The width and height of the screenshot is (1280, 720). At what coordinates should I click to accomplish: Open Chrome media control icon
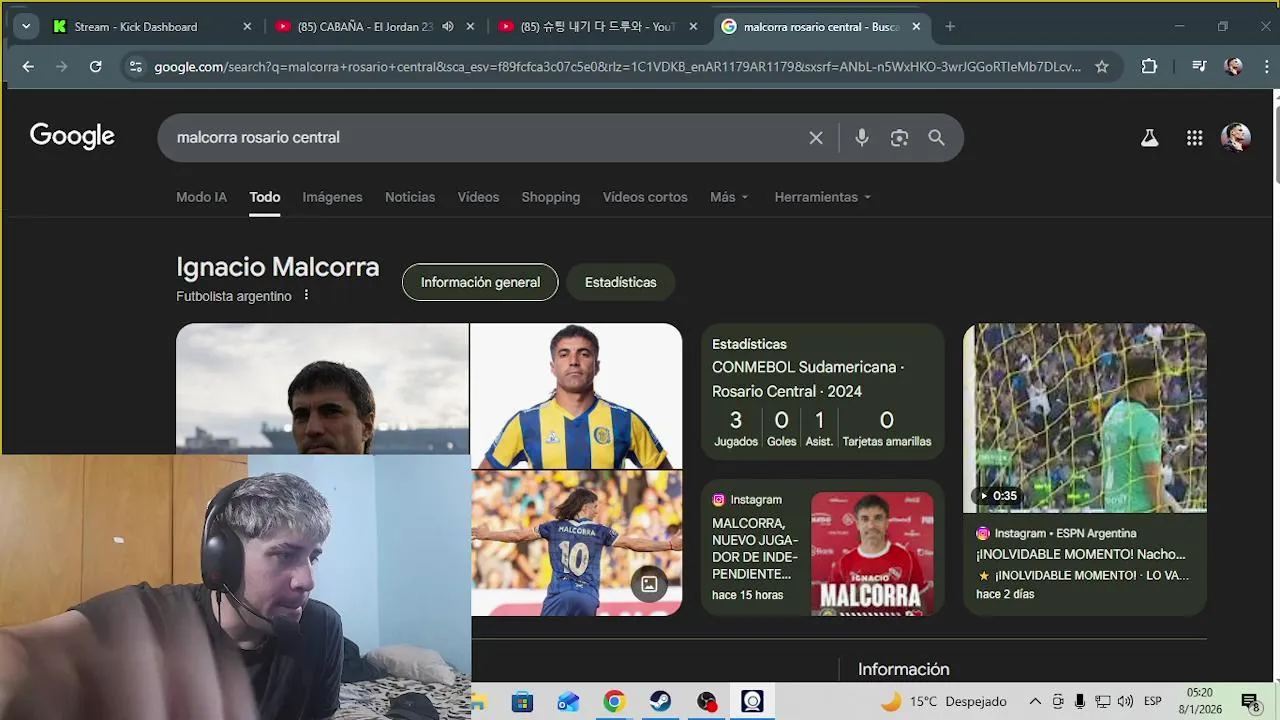(1199, 67)
